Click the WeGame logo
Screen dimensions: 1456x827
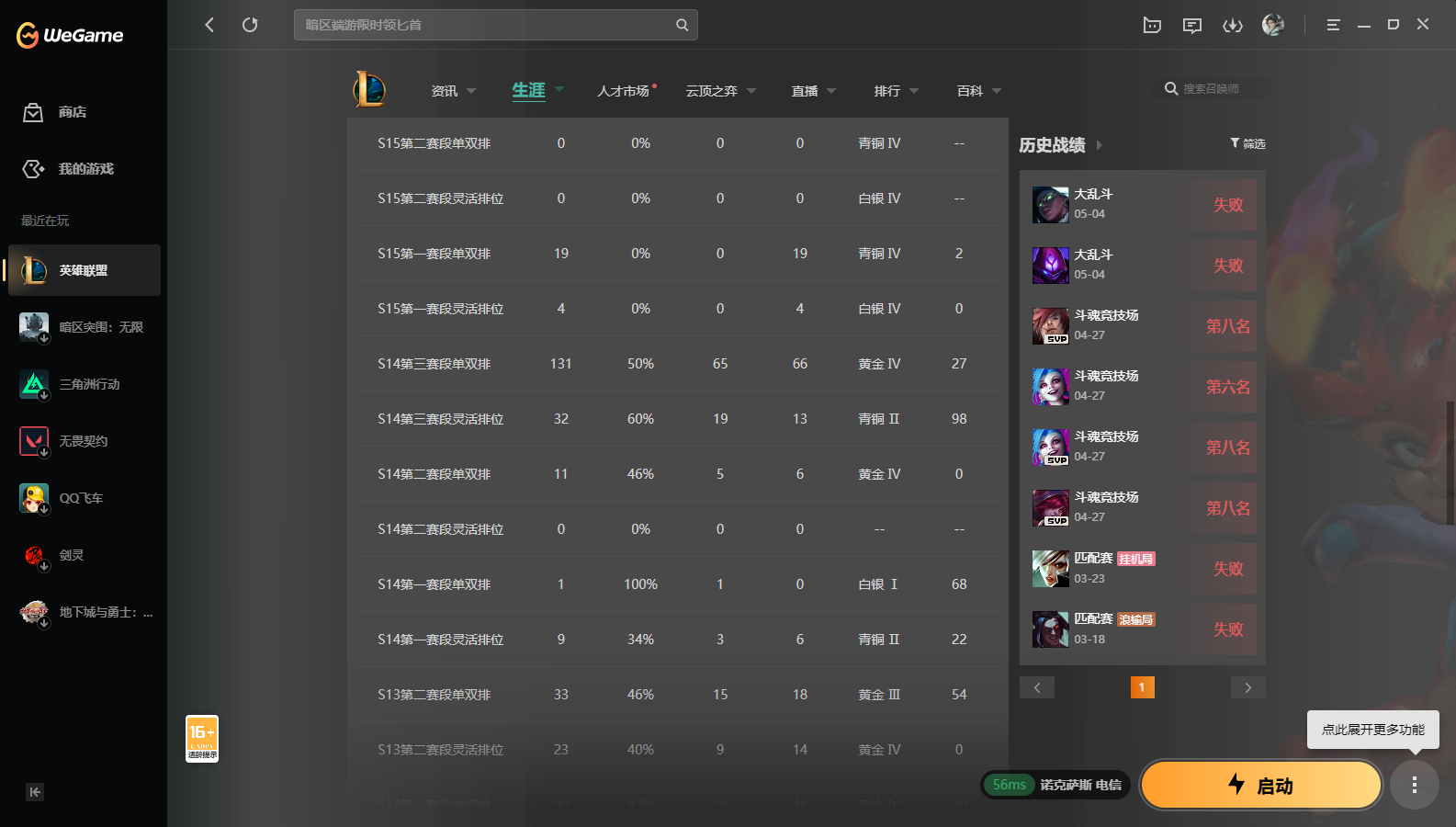70,35
